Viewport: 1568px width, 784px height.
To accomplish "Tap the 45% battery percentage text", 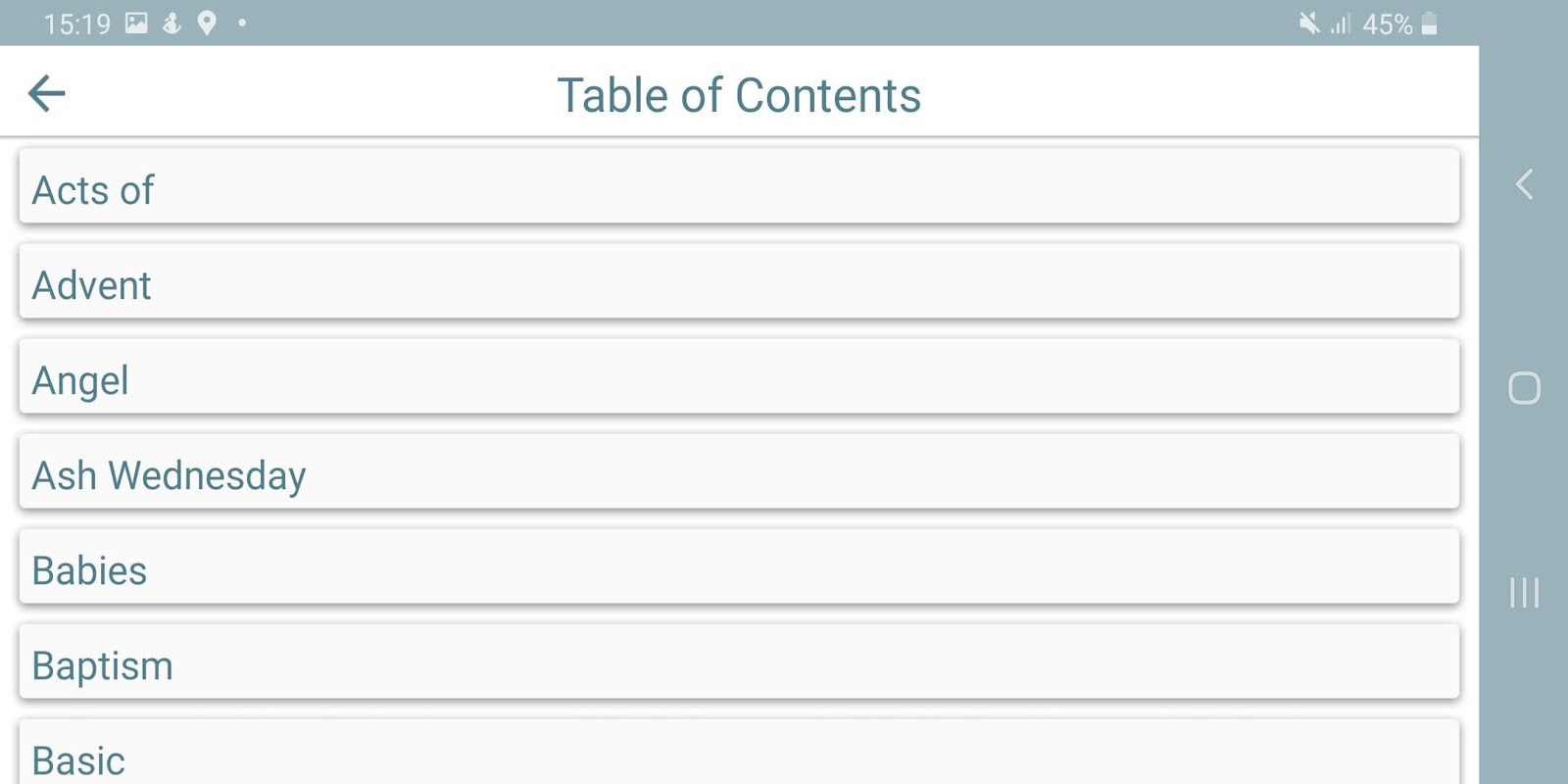I will point(1387,24).
